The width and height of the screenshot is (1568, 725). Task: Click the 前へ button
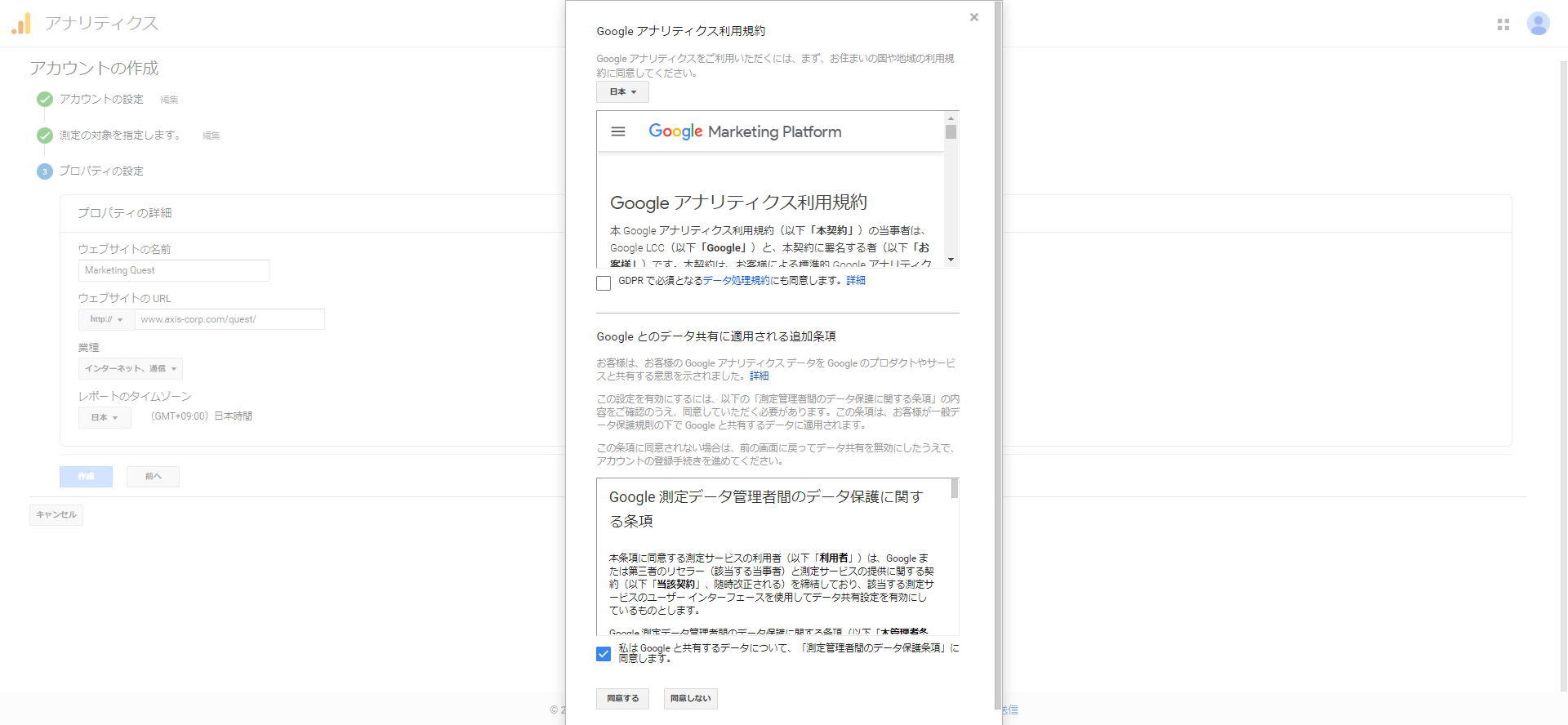click(153, 477)
